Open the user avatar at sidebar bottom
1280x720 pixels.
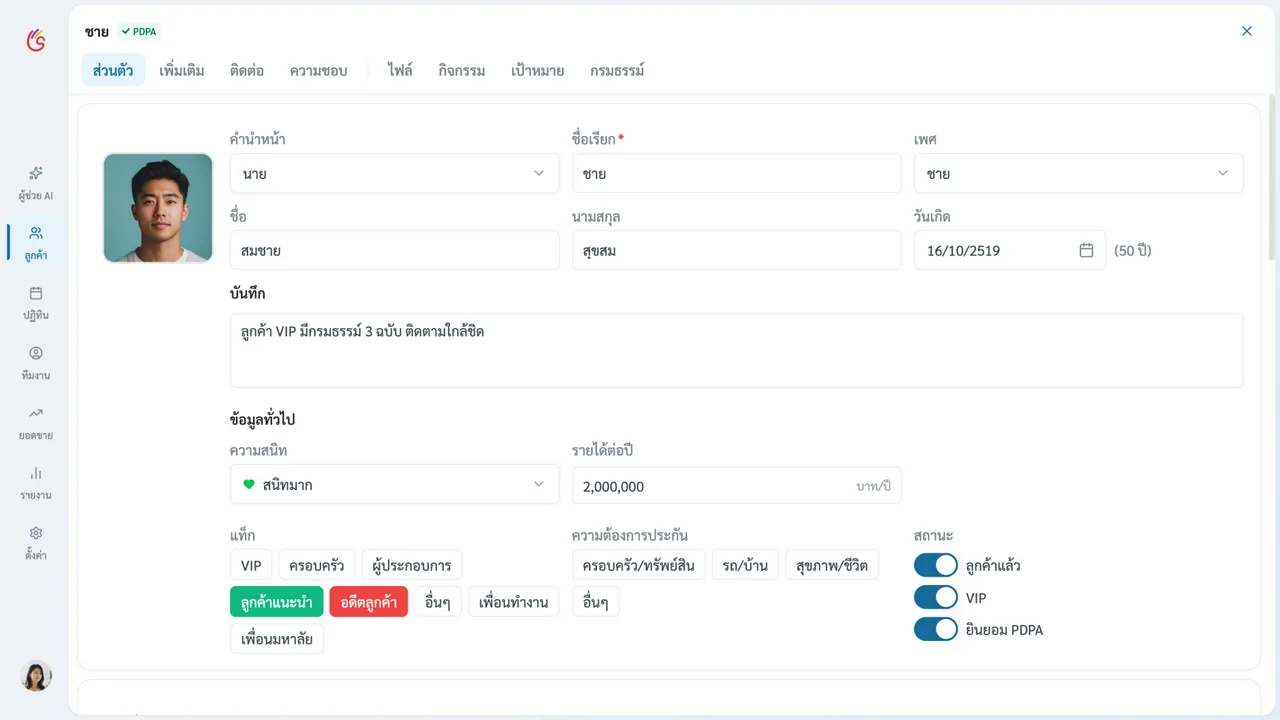36,676
